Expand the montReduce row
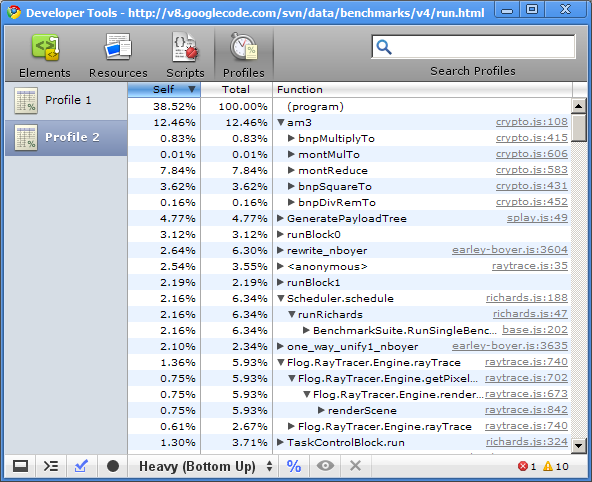 291,170
